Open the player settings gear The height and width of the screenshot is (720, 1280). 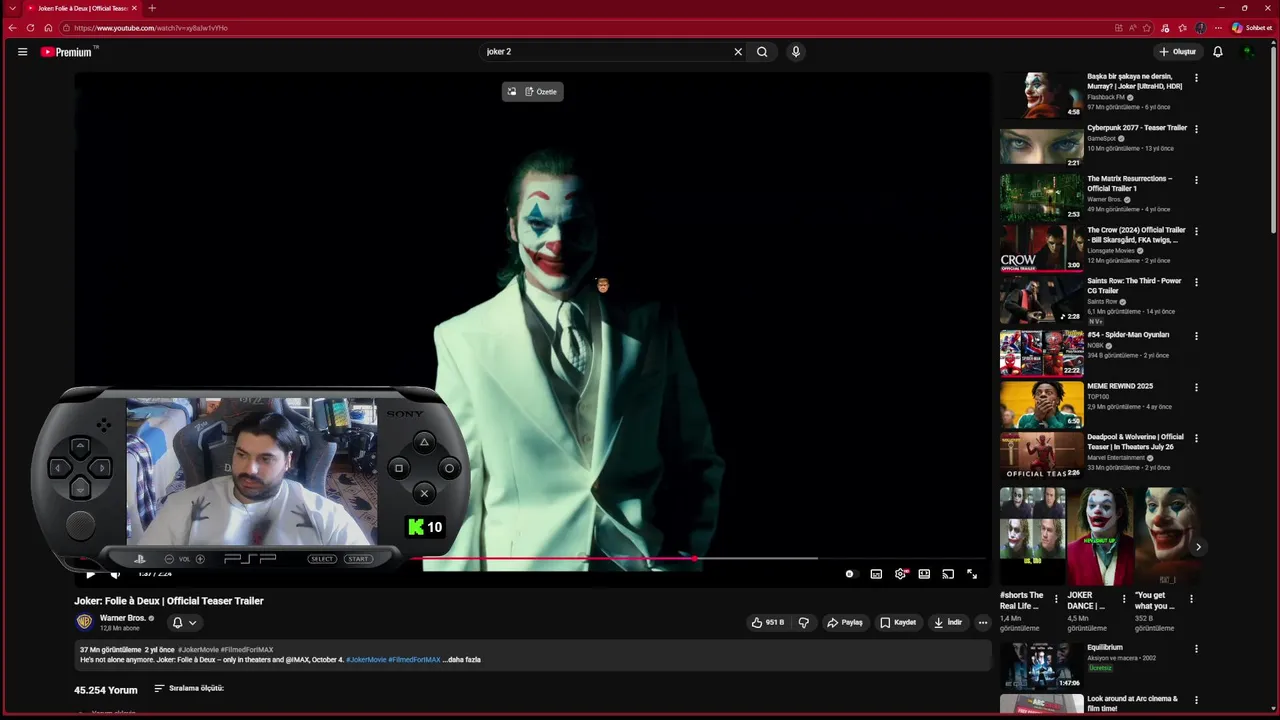[900, 574]
